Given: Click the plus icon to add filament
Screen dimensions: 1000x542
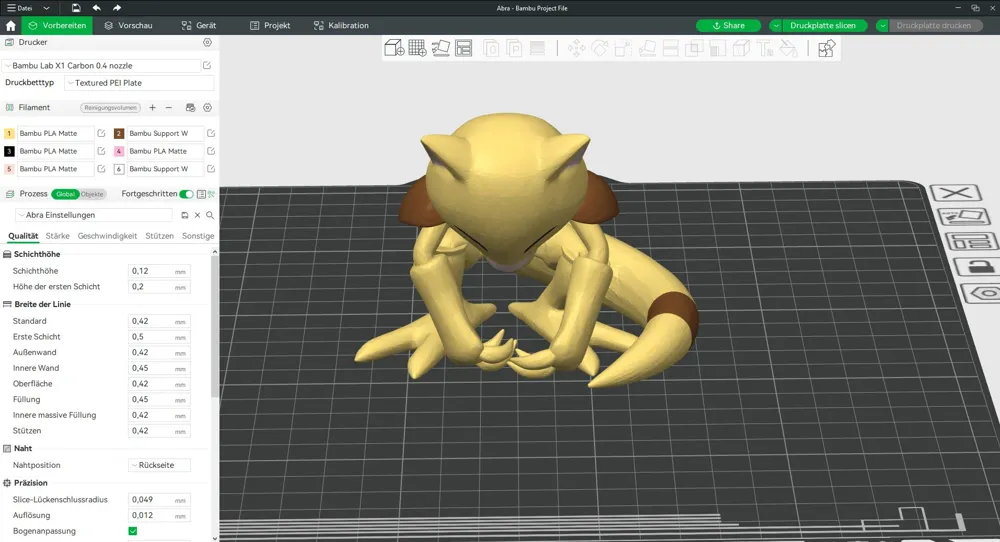Looking at the screenshot, I should (152, 108).
